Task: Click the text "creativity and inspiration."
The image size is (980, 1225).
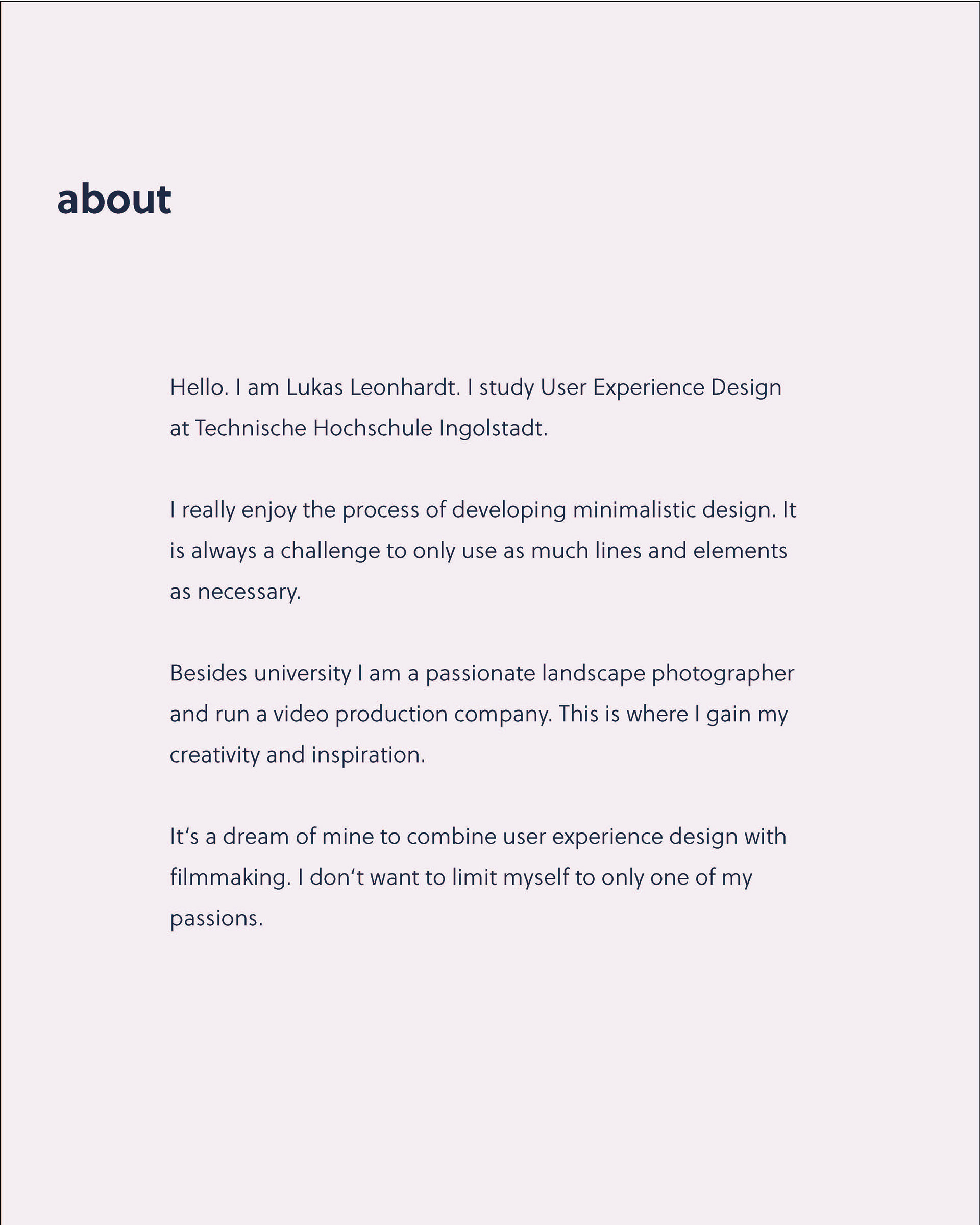Action: point(297,755)
